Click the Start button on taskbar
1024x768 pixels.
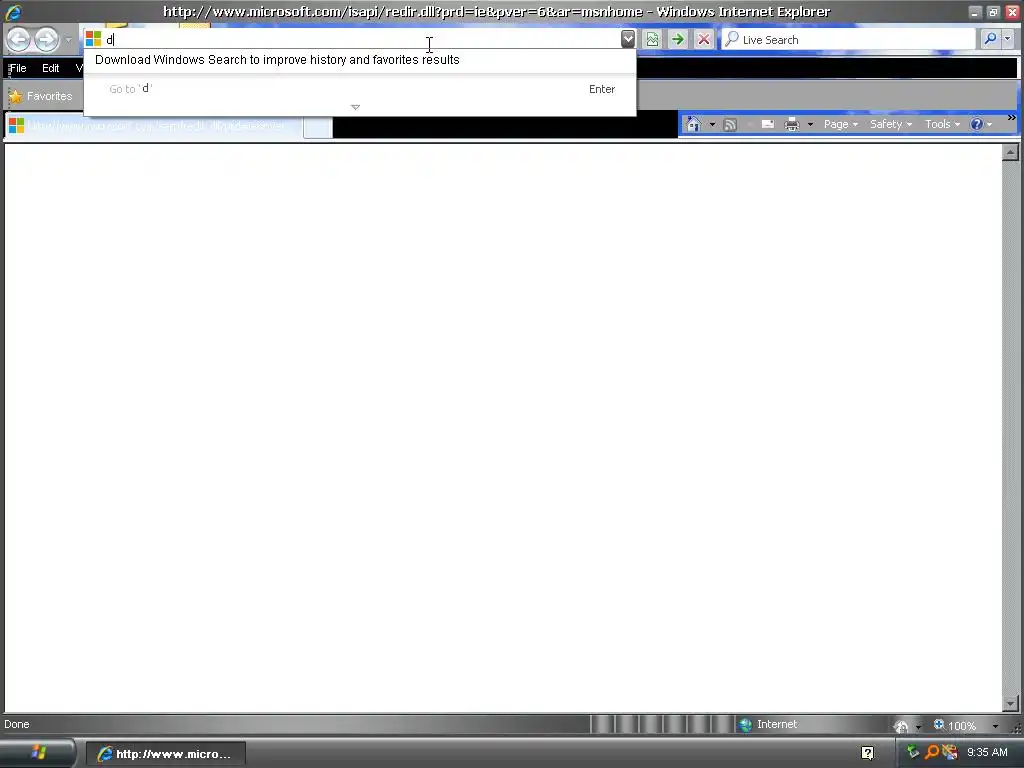coord(37,754)
